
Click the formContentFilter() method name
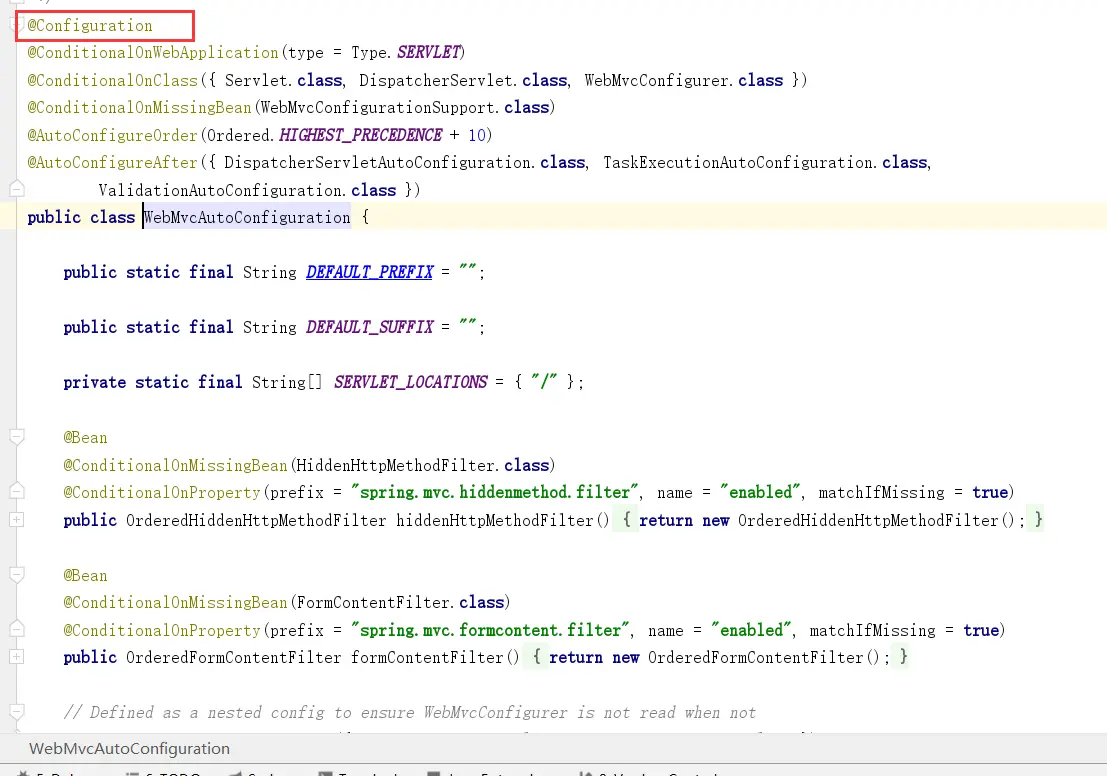[x=435, y=657]
